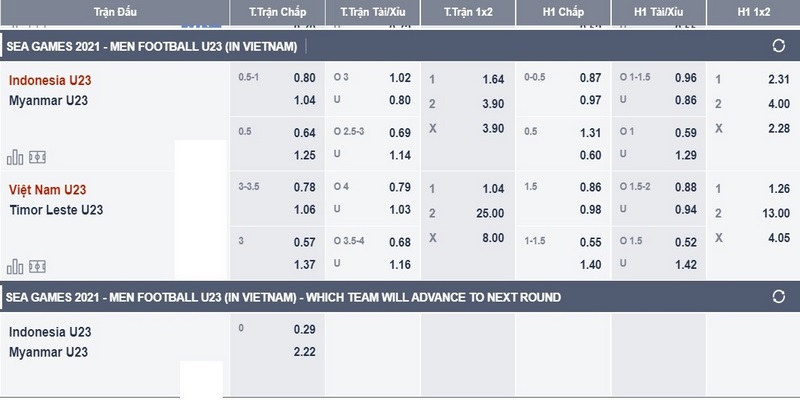Select the T.Trận Chấp column header
The width and height of the screenshot is (800, 400).
[x=278, y=12]
